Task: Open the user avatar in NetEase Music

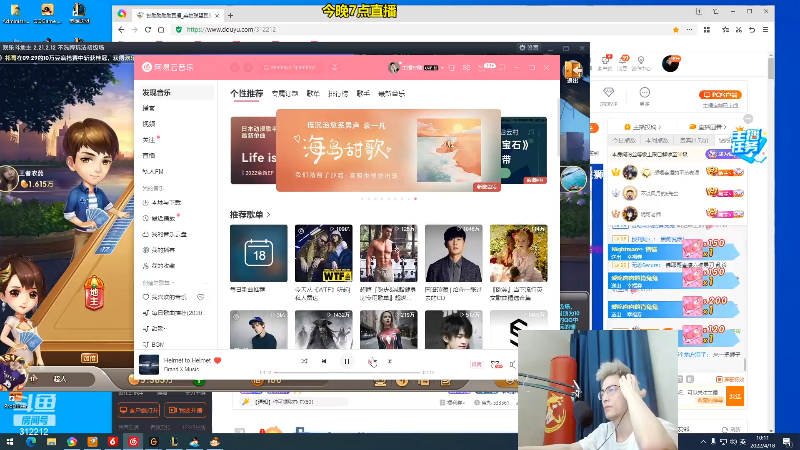Action: (x=393, y=67)
